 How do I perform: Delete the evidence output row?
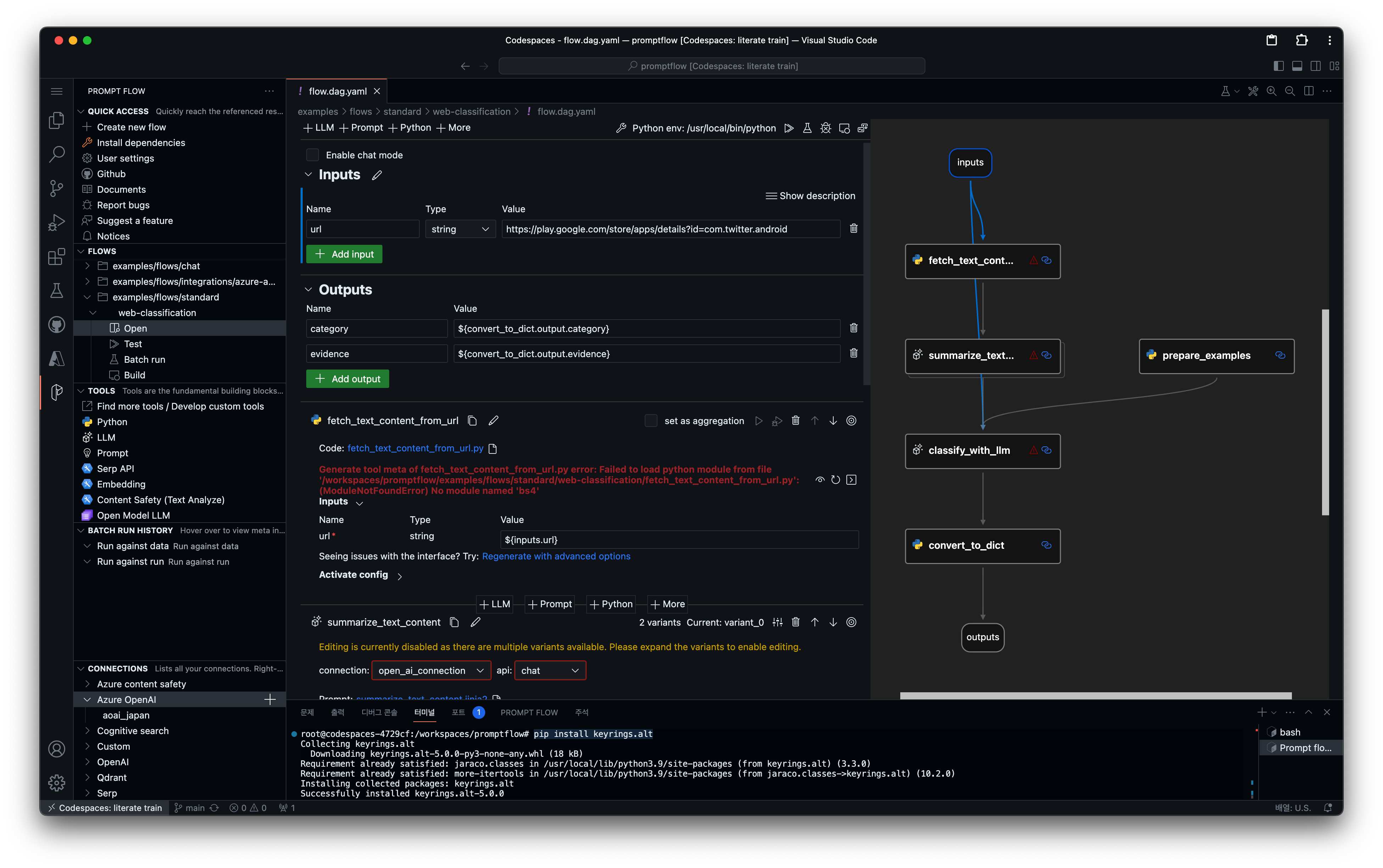853,353
